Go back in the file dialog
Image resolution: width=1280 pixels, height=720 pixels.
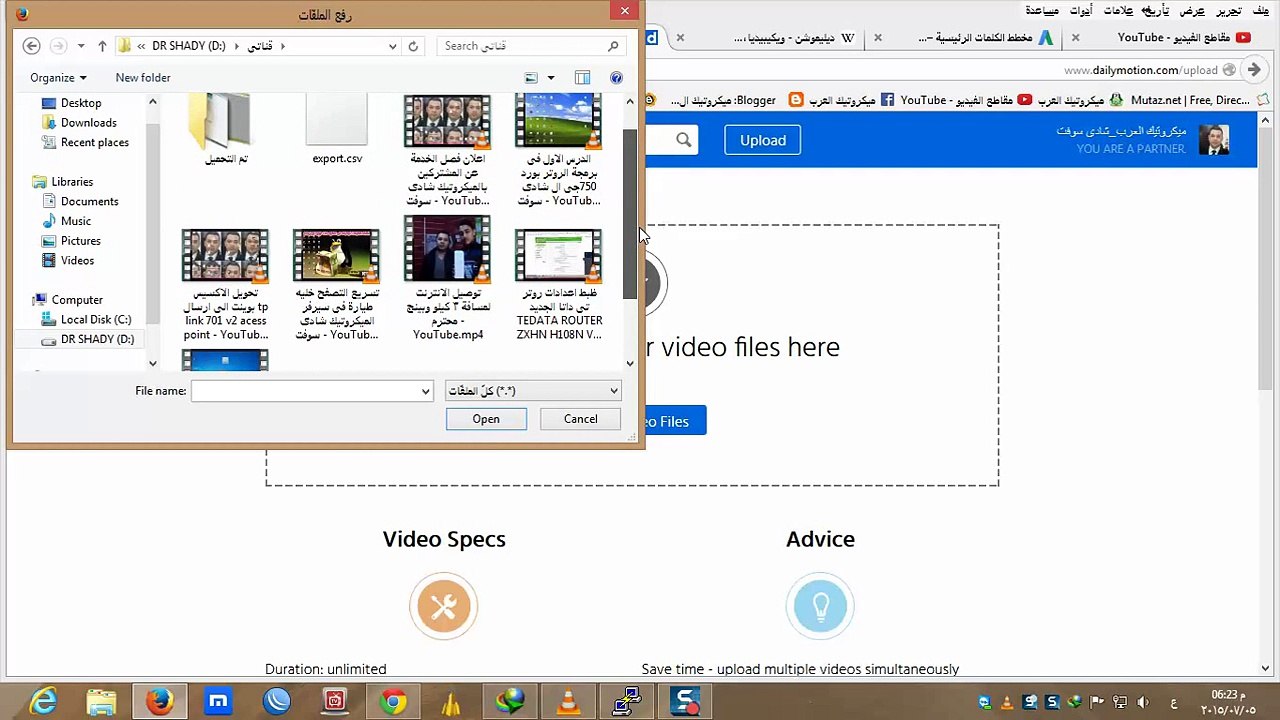click(31, 46)
